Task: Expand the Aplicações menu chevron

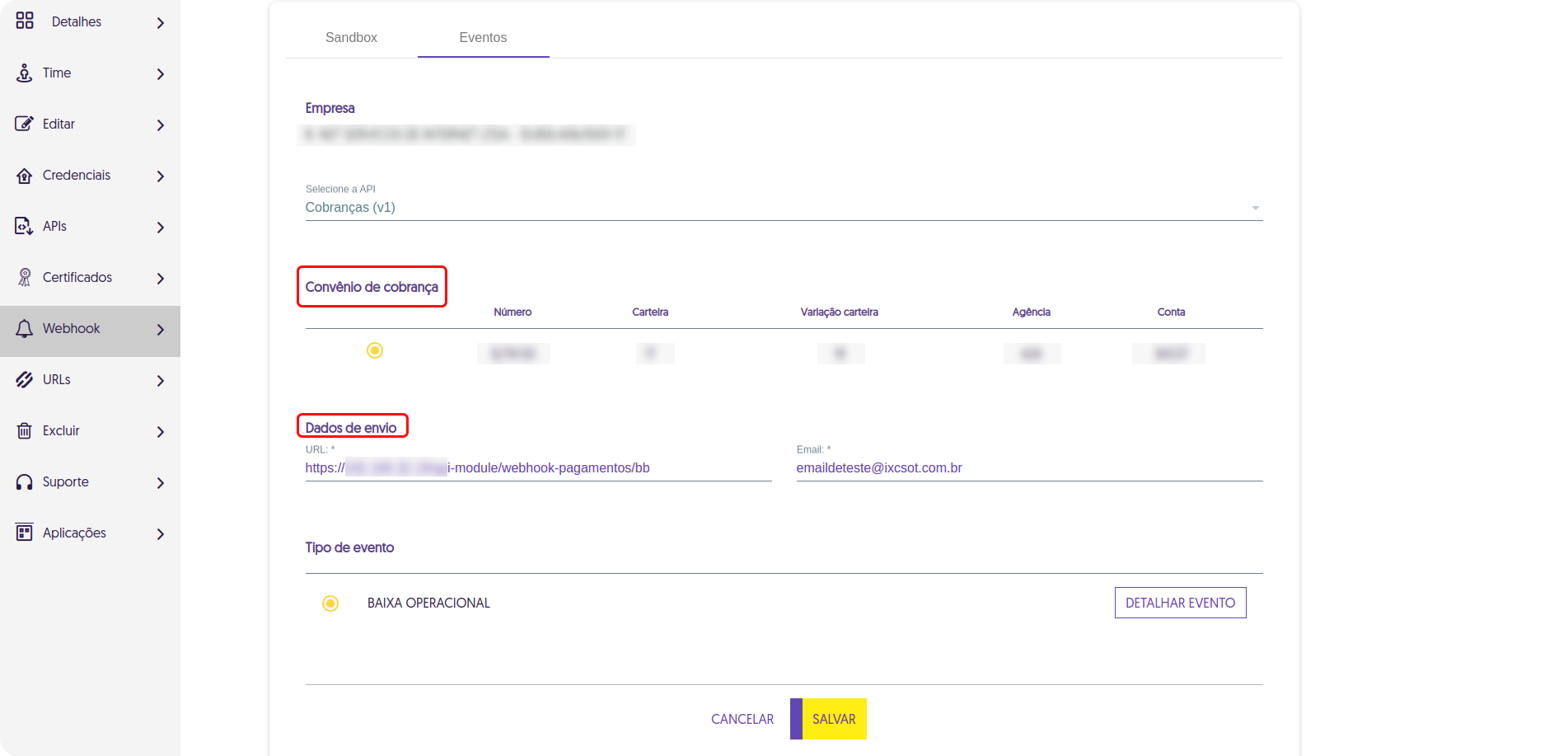Action: [x=161, y=534]
